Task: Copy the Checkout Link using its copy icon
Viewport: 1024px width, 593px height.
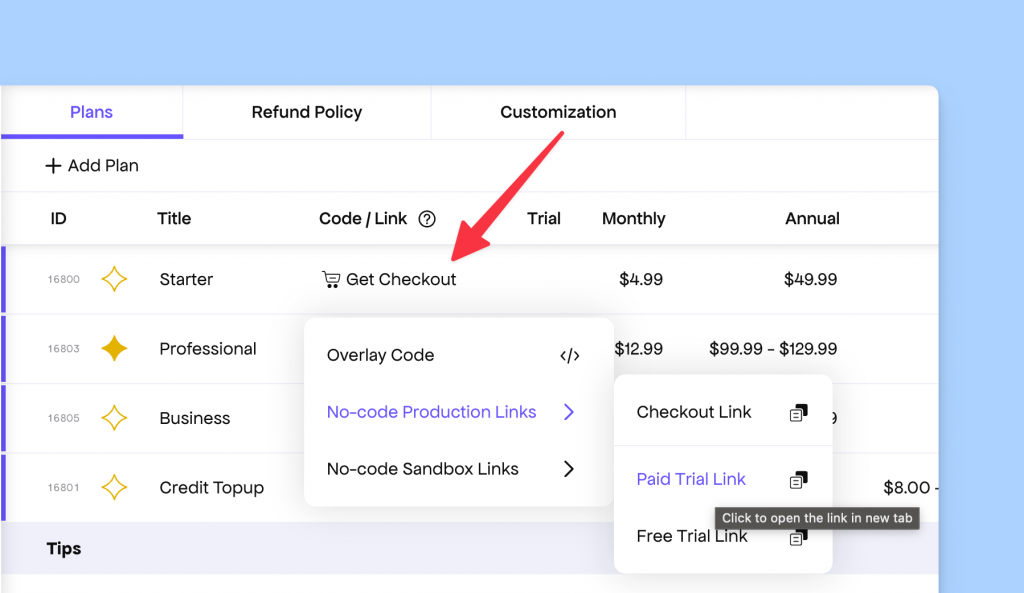Action: [798, 411]
